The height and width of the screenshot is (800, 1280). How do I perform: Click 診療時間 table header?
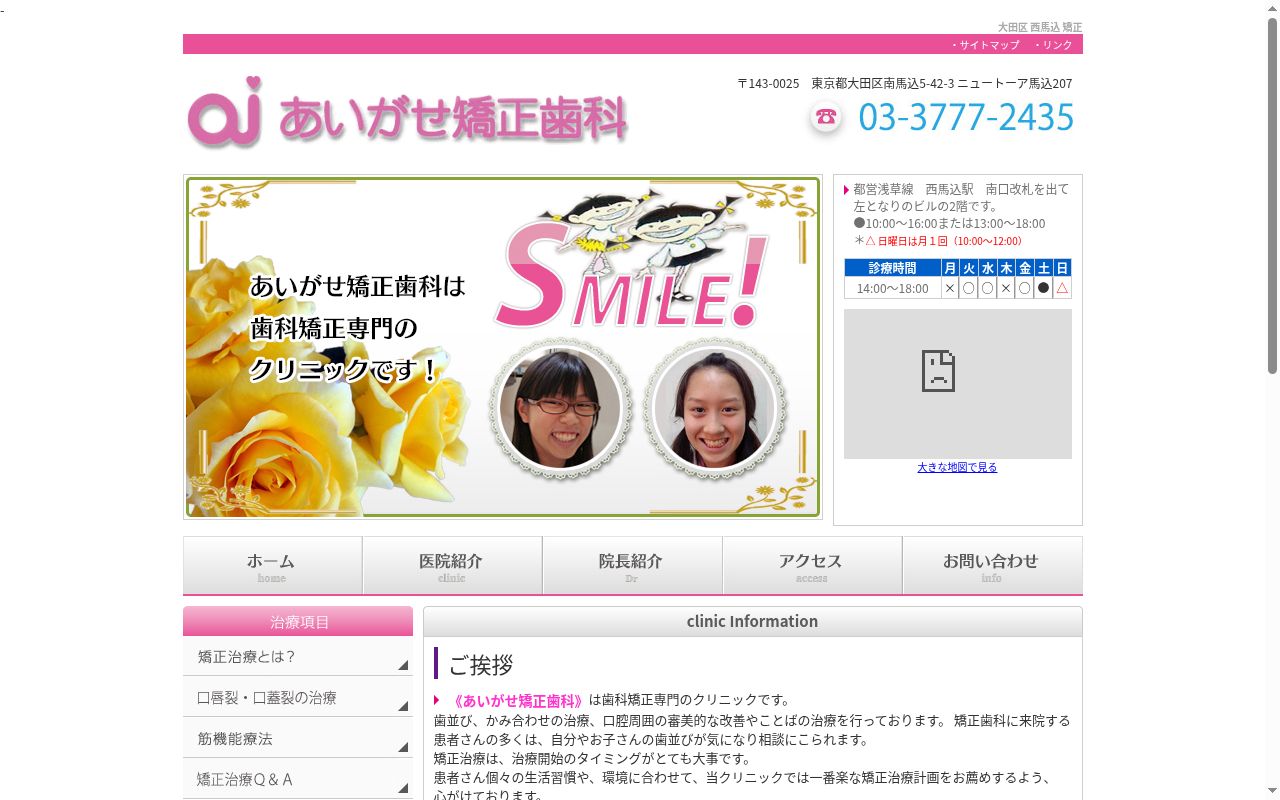click(892, 268)
